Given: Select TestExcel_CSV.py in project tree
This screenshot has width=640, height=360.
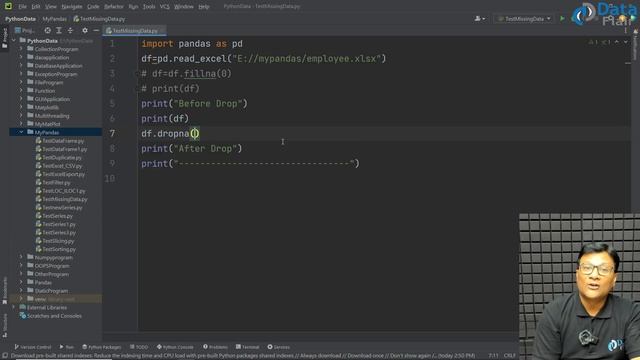Looking at the screenshot, I should pyautogui.click(x=62, y=166).
